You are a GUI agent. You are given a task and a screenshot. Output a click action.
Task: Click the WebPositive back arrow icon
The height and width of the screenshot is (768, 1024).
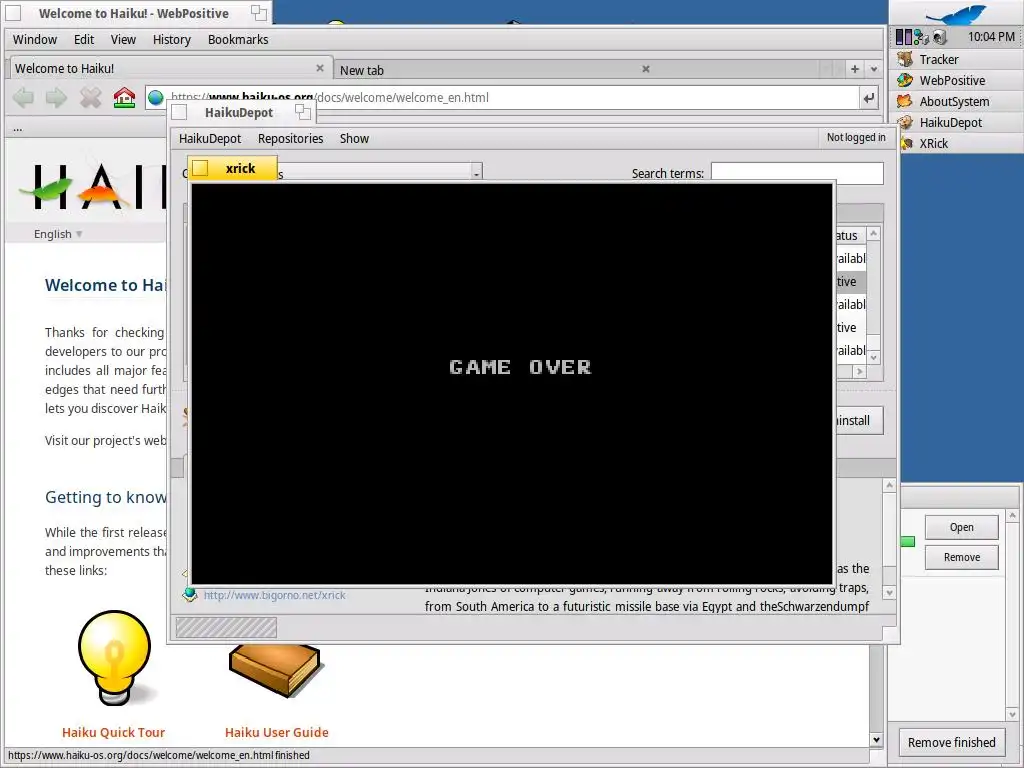[24, 98]
